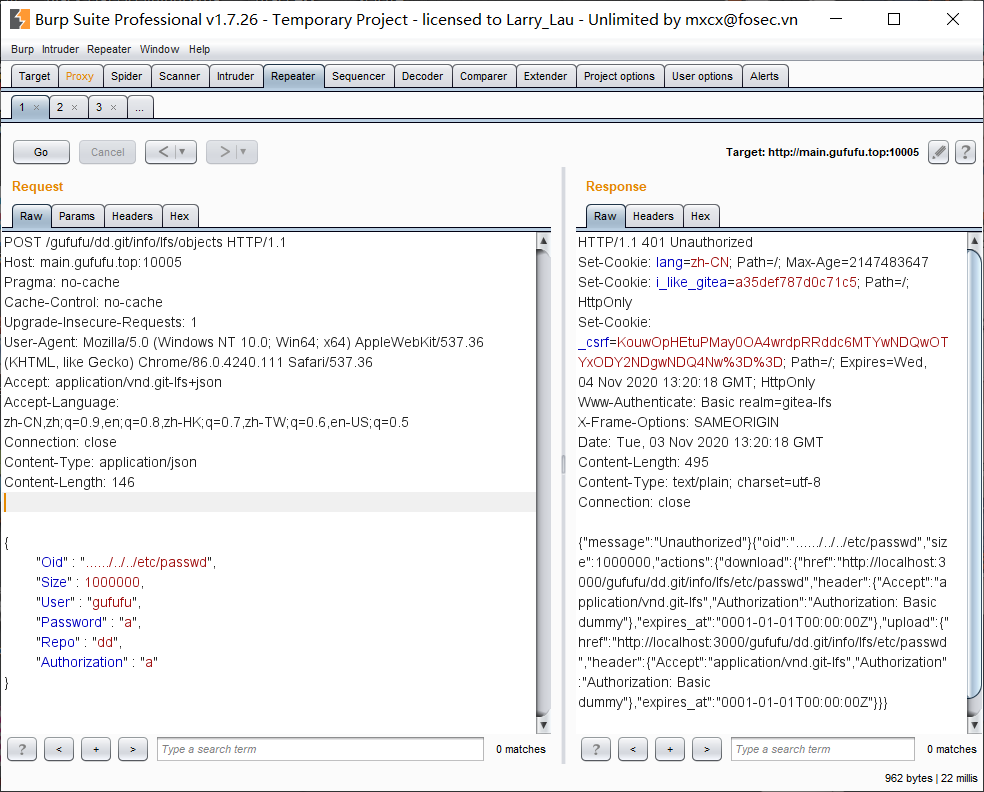
Task: Show response Hex view
Action: click(700, 216)
